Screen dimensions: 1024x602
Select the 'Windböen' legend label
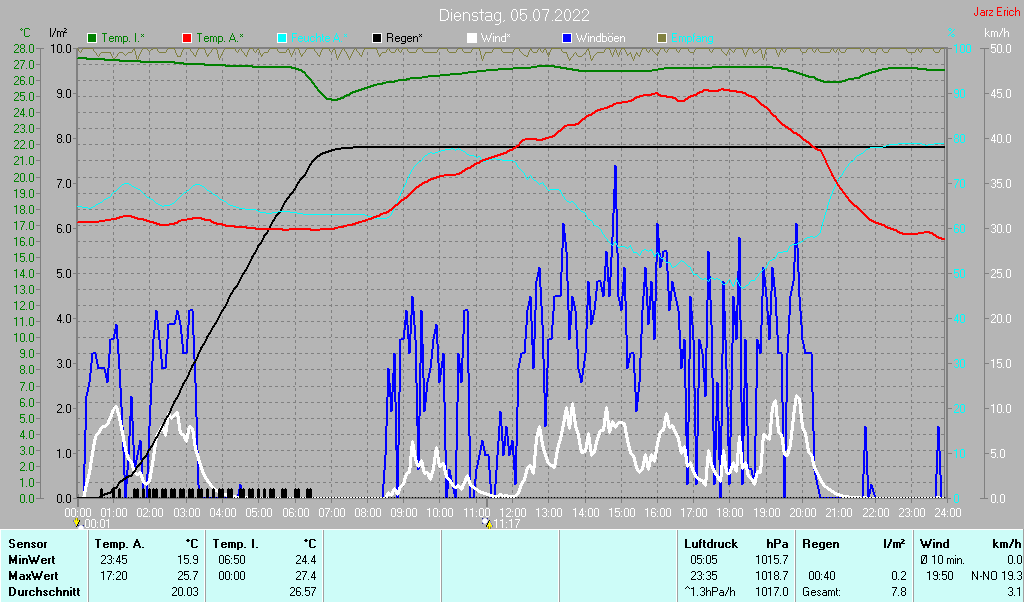click(x=600, y=39)
